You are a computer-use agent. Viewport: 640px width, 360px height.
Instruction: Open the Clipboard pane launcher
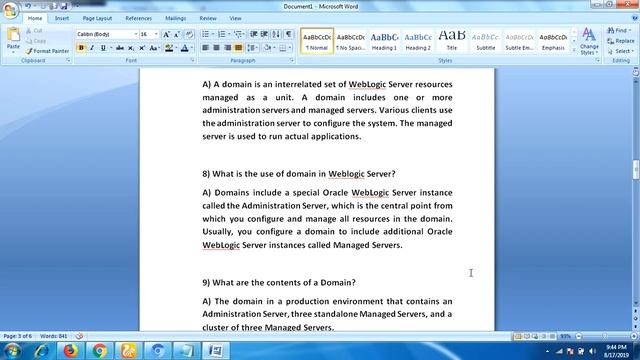click(68, 60)
